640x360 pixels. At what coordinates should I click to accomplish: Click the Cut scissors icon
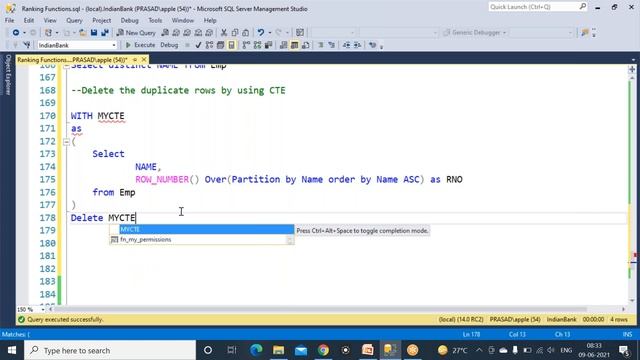tap(224, 33)
